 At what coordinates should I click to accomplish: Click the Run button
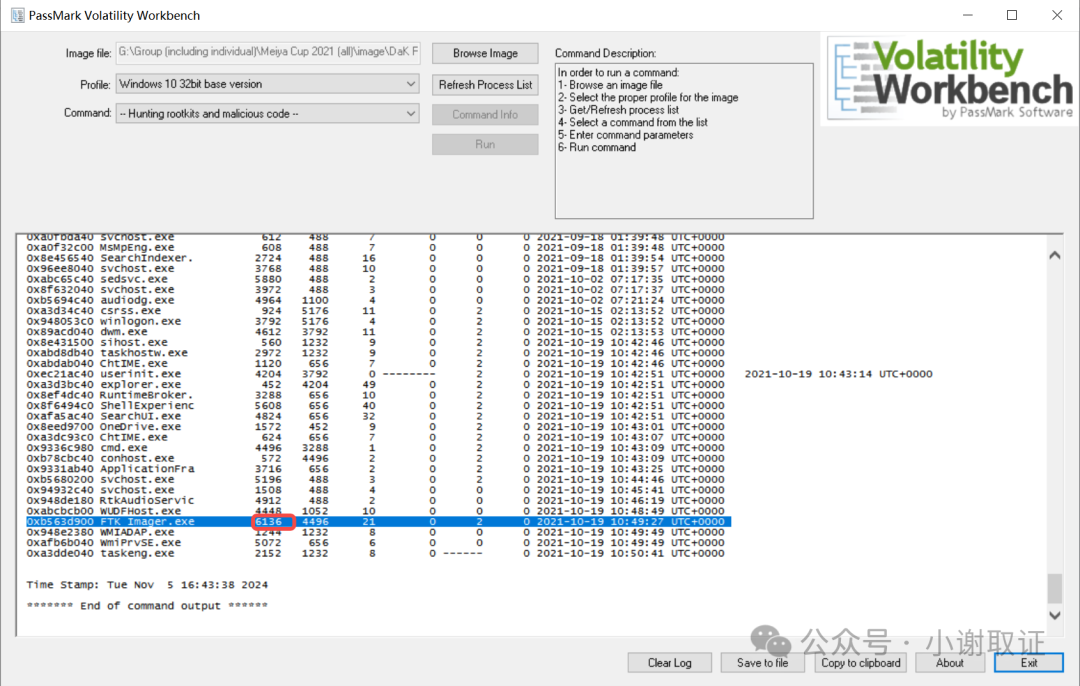(485, 144)
